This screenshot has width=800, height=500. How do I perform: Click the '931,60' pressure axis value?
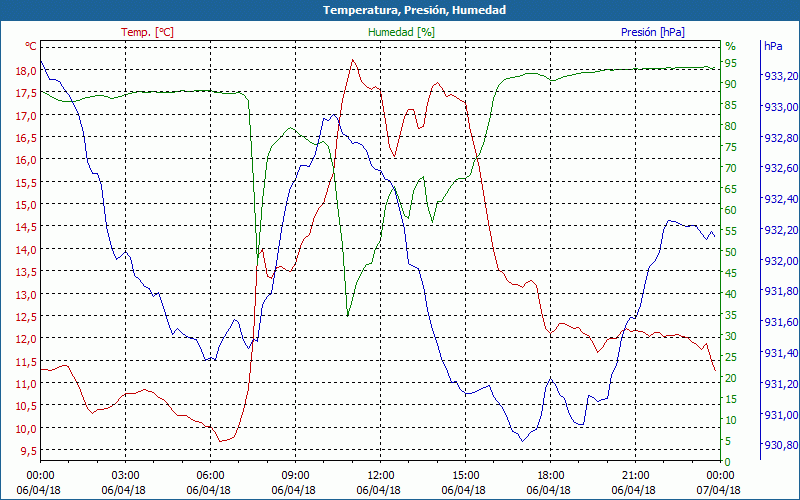coord(781,322)
